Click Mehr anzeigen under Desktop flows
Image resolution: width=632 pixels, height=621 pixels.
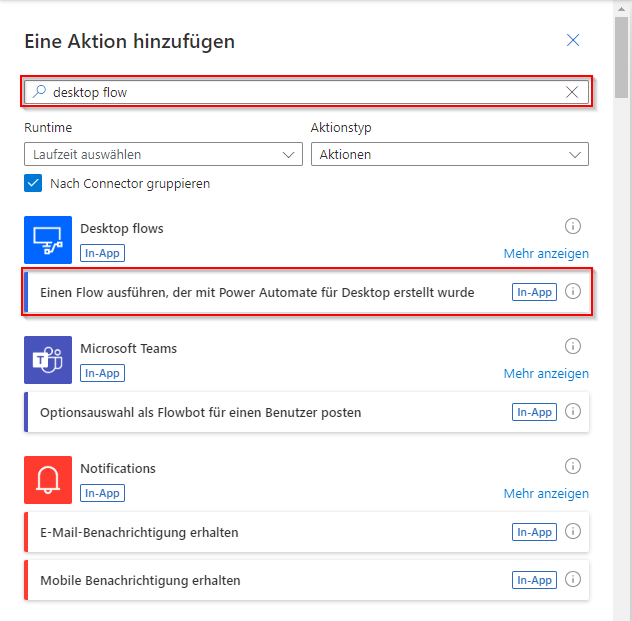(x=546, y=253)
